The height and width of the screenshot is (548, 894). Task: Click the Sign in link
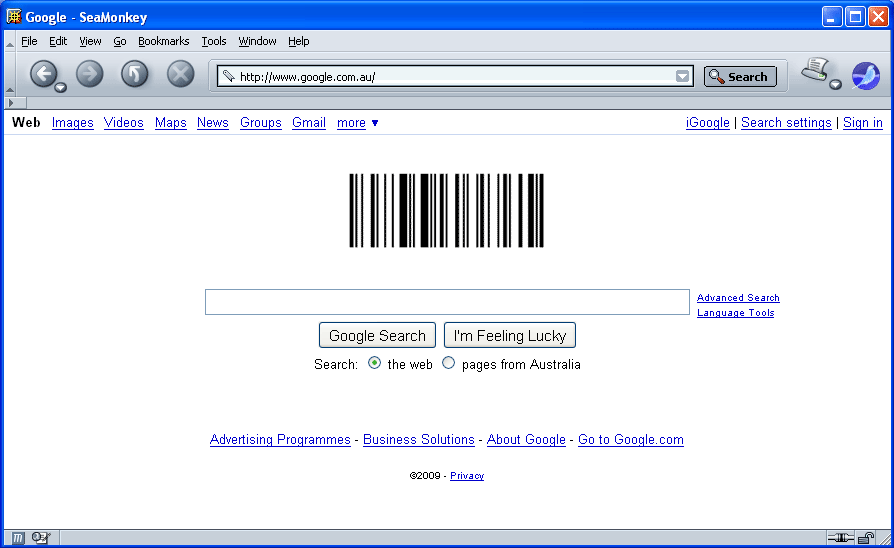863,123
